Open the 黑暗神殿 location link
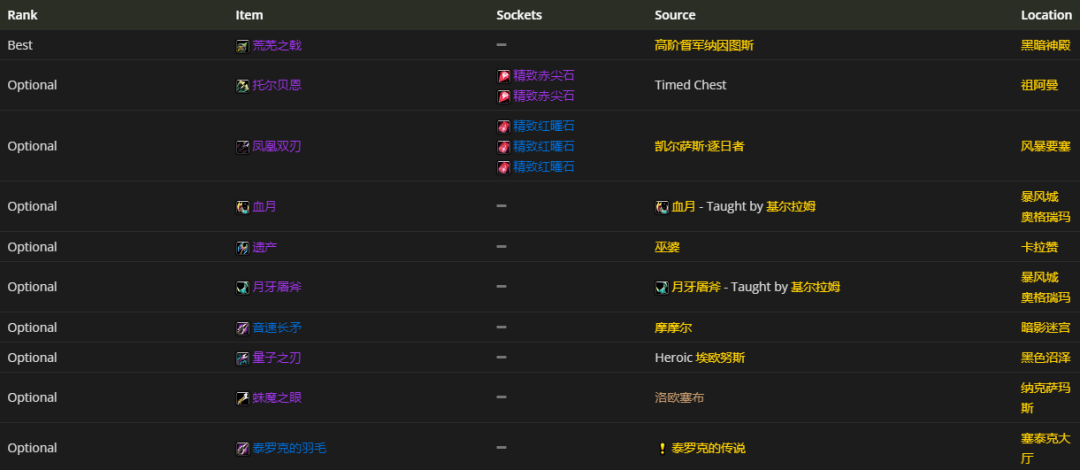1080x470 pixels. coord(1045,45)
